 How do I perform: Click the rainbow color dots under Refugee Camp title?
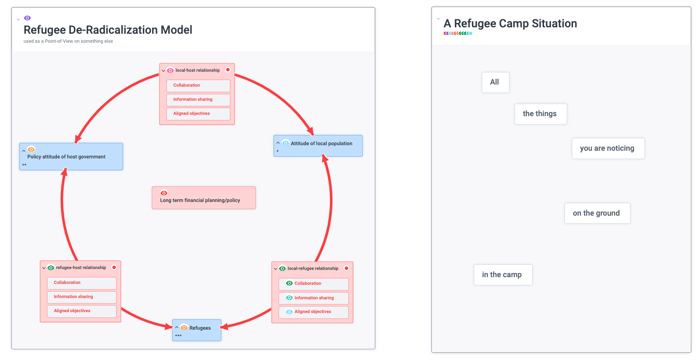pyautogui.click(x=458, y=33)
